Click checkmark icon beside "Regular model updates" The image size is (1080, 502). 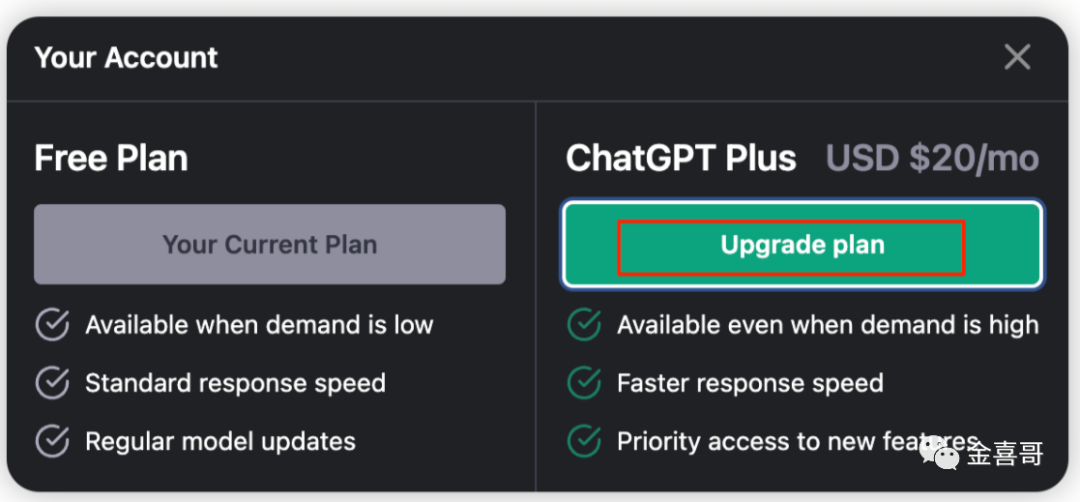[52, 441]
